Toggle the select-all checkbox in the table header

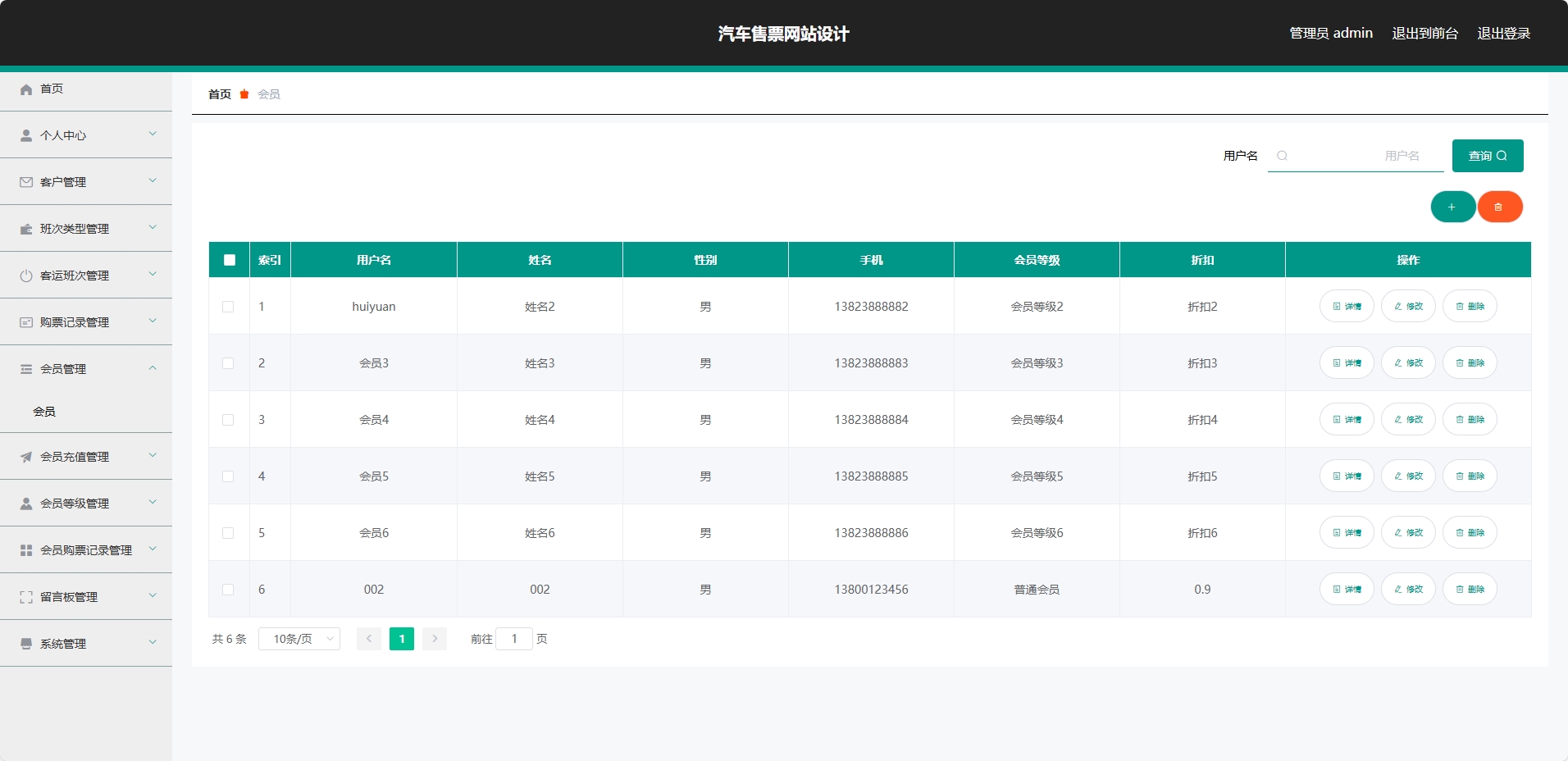230,260
